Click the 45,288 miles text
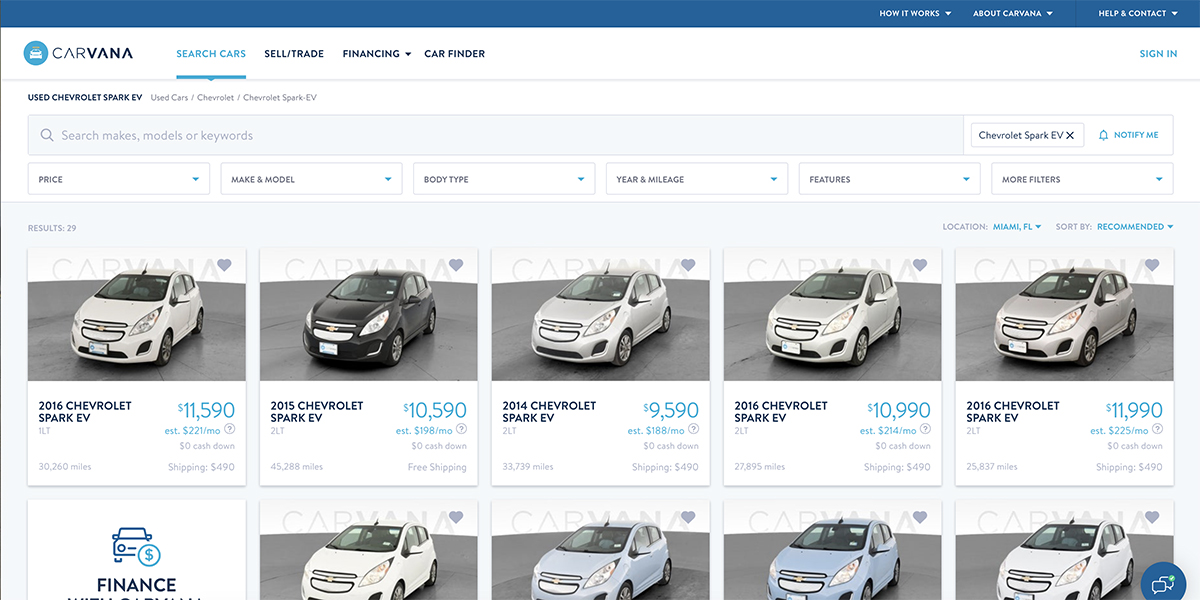This screenshot has width=1200, height=600. click(x=297, y=467)
